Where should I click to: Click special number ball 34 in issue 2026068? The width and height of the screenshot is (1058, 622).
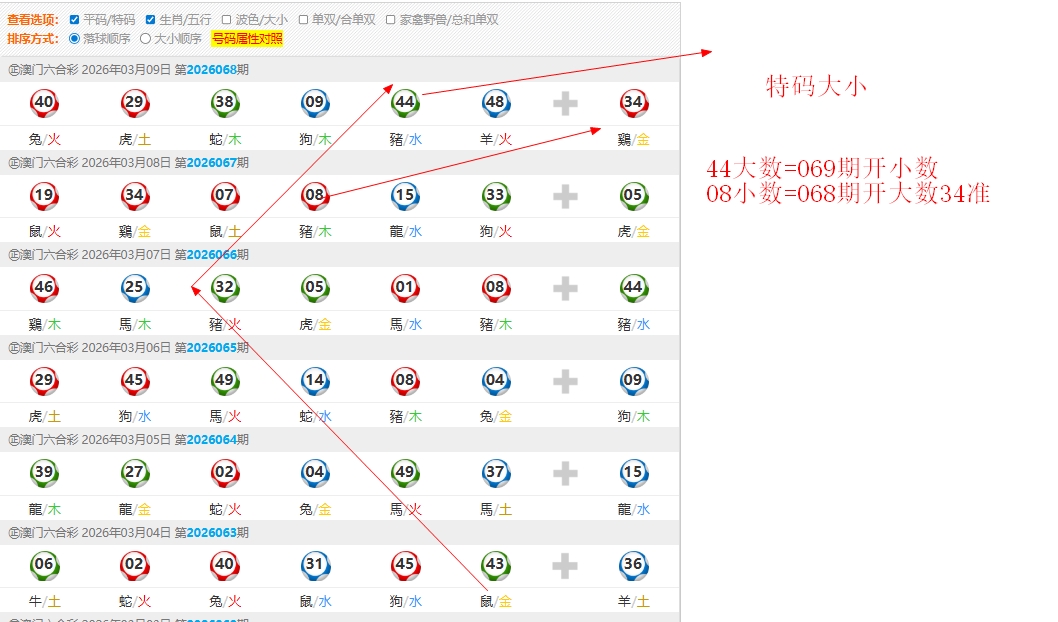coord(633,103)
